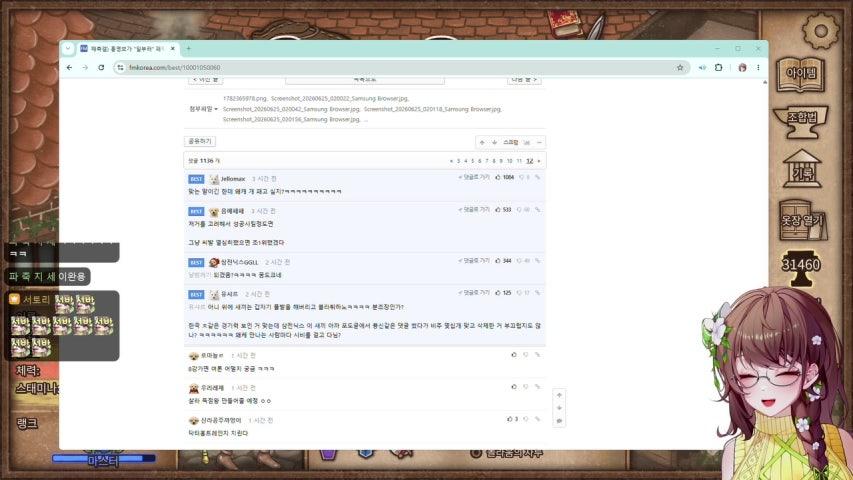Click the blue 마스터 rank progress bar
Image resolution: width=853 pixels, height=480 pixels.
point(103,458)
